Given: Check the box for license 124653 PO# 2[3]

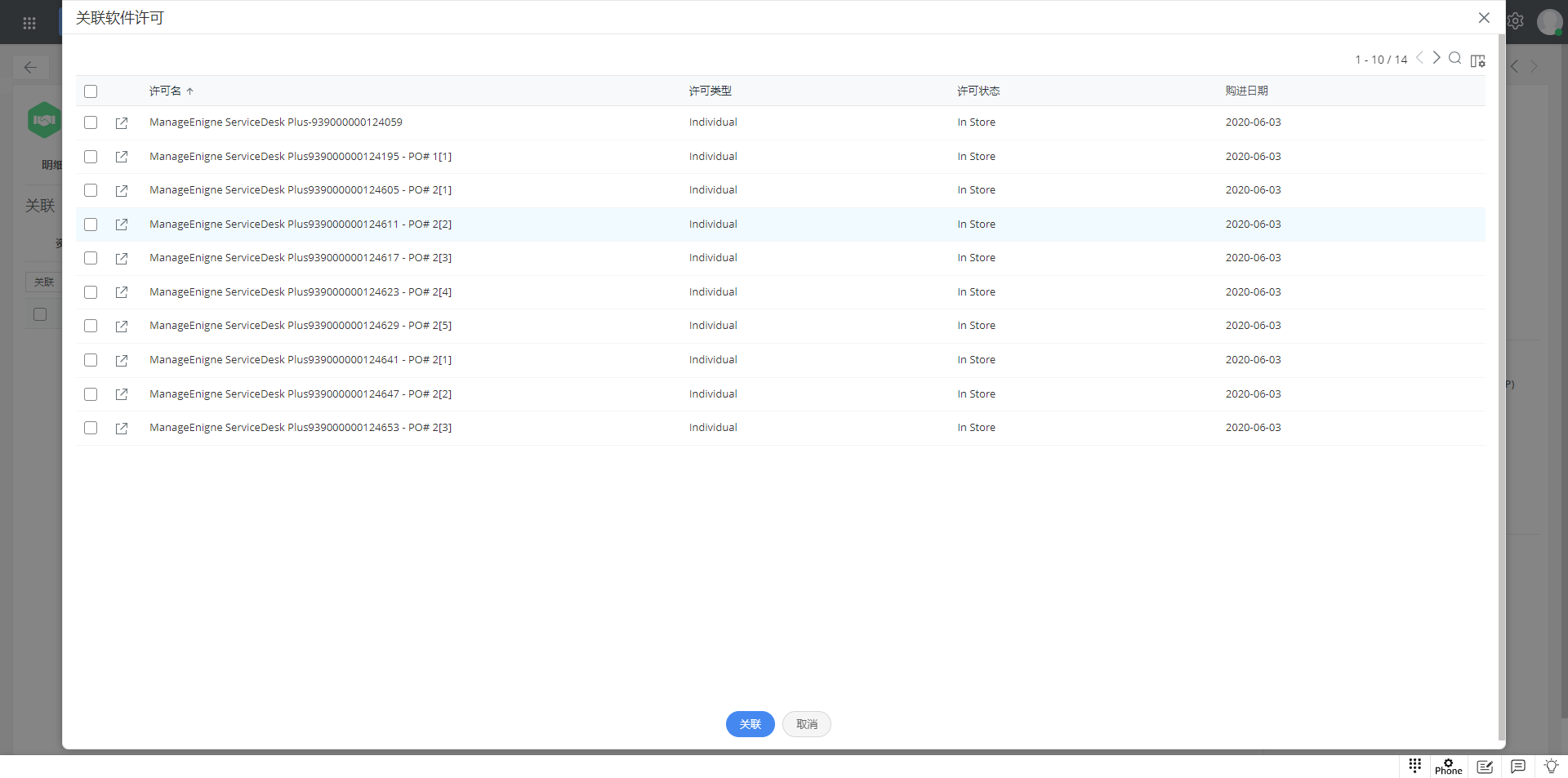Looking at the screenshot, I should coord(91,428).
